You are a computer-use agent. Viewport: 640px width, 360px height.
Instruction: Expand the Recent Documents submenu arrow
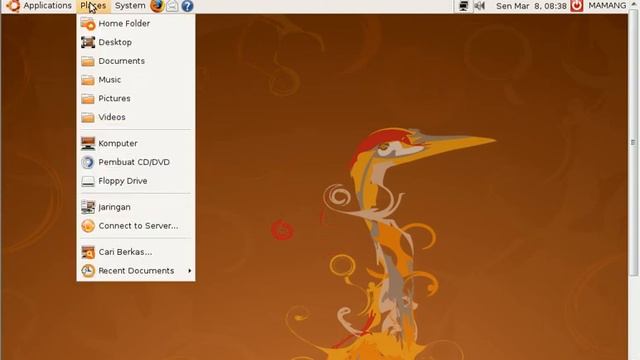coord(189,271)
